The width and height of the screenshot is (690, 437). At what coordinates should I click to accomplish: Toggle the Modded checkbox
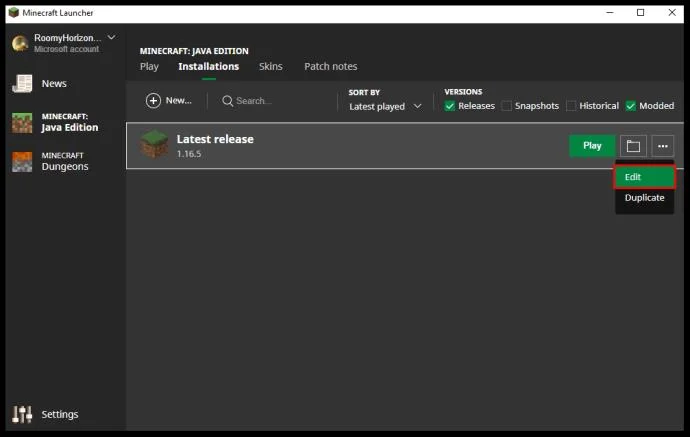pyautogui.click(x=631, y=106)
